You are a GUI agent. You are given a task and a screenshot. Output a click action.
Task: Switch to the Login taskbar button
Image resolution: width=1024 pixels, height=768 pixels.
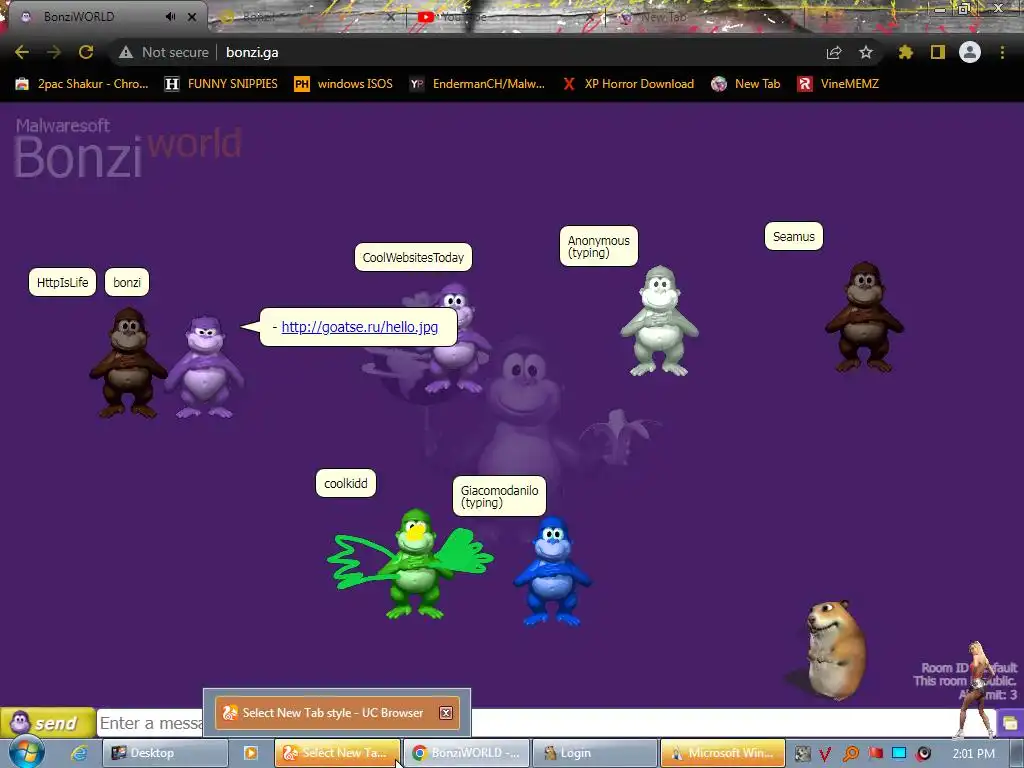pos(595,753)
